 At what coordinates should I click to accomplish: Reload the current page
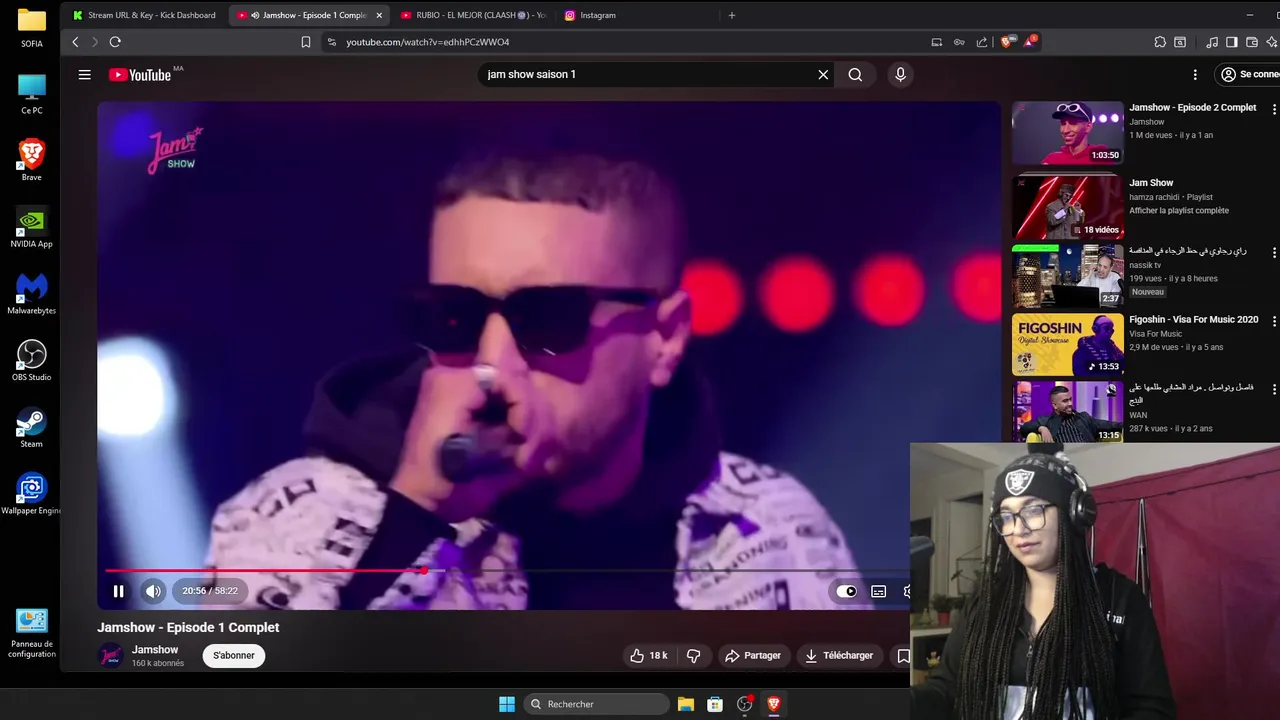click(x=115, y=42)
